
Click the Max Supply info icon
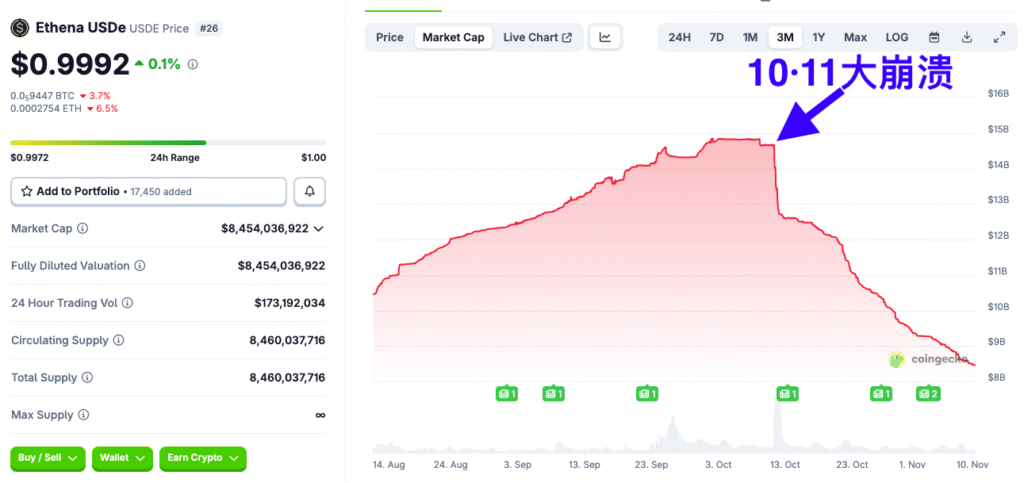coord(83,415)
